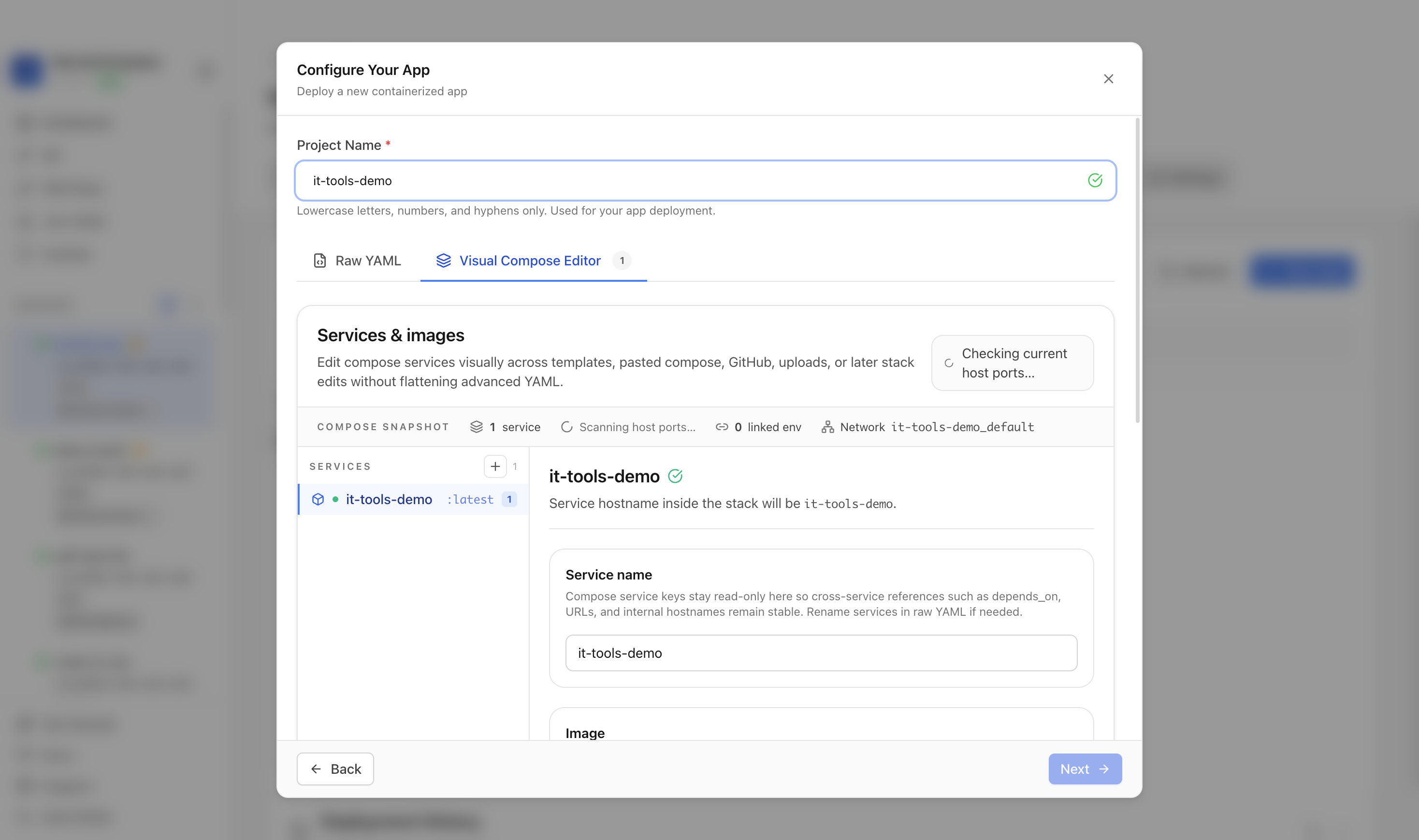The width and height of the screenshot is (1419, 840).
Task: Click the cube icon of it-tools-demo service
Action: pos(318,499)
